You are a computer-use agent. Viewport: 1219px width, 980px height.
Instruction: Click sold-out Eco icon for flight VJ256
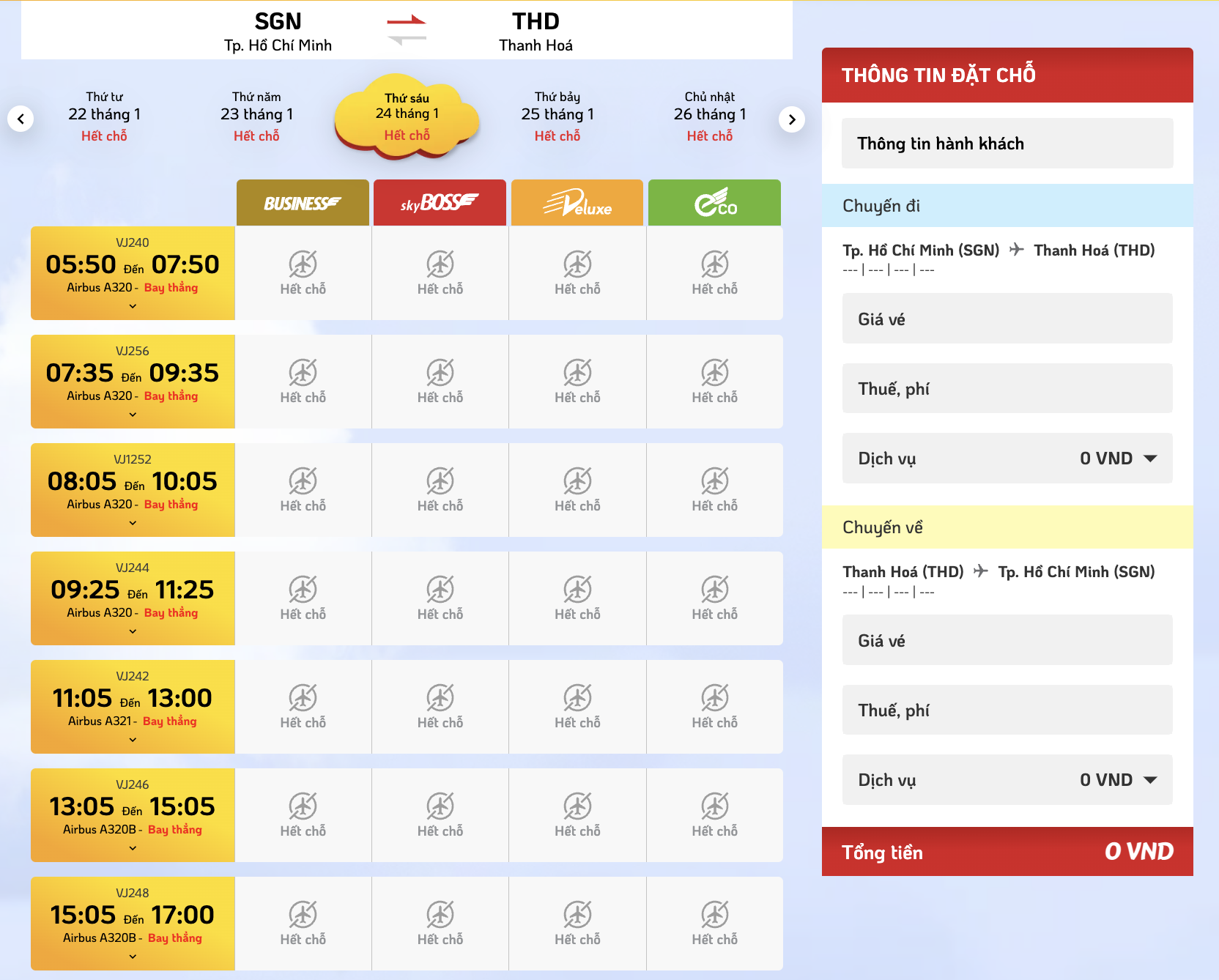[715, 373]
